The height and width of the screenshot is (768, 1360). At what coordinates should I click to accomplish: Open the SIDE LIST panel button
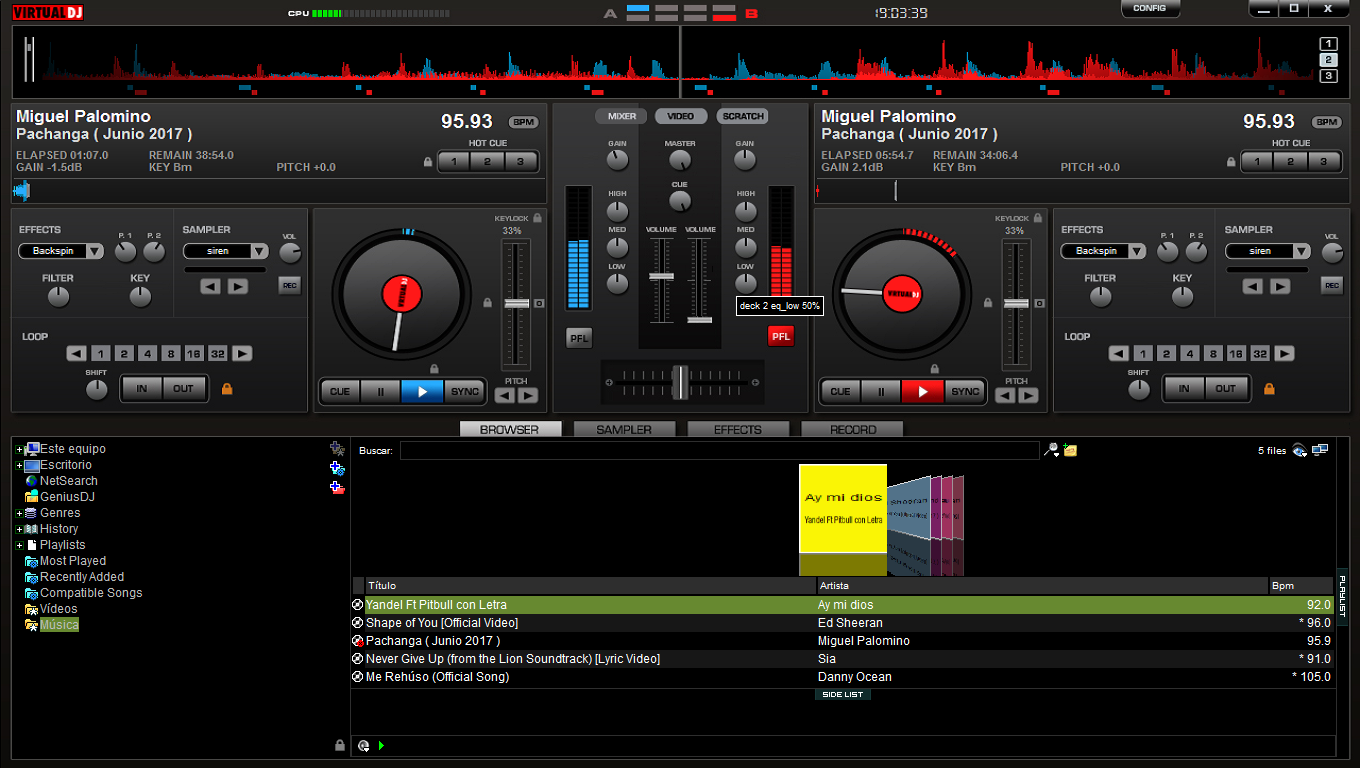click(x=842, y=694)
